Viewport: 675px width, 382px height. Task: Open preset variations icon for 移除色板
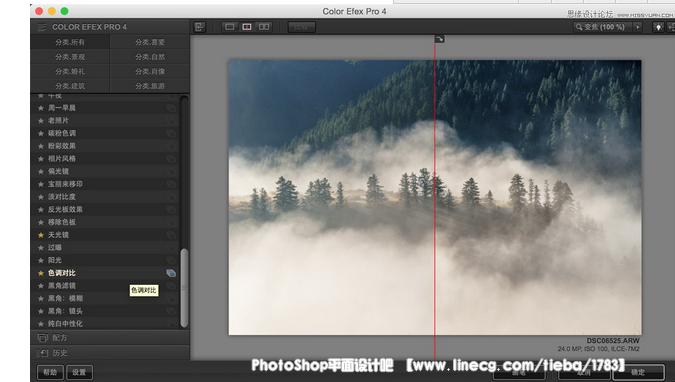tap(171, 222)
